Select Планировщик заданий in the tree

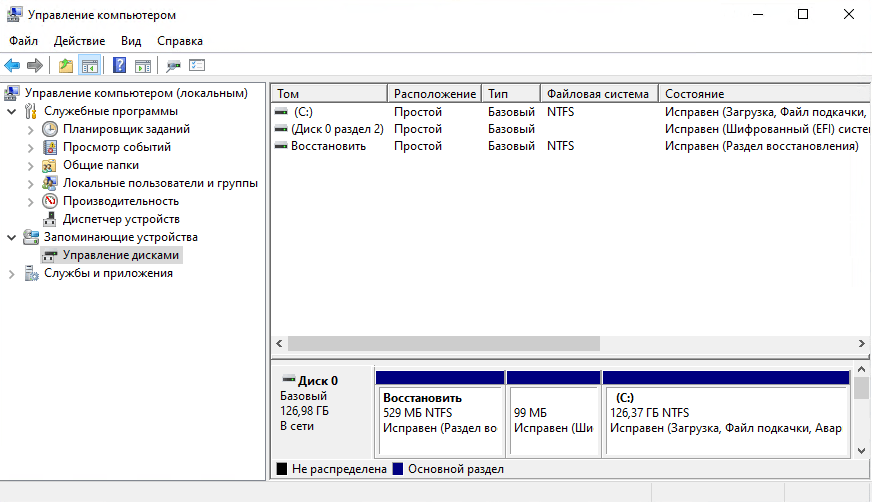[126, 129]
